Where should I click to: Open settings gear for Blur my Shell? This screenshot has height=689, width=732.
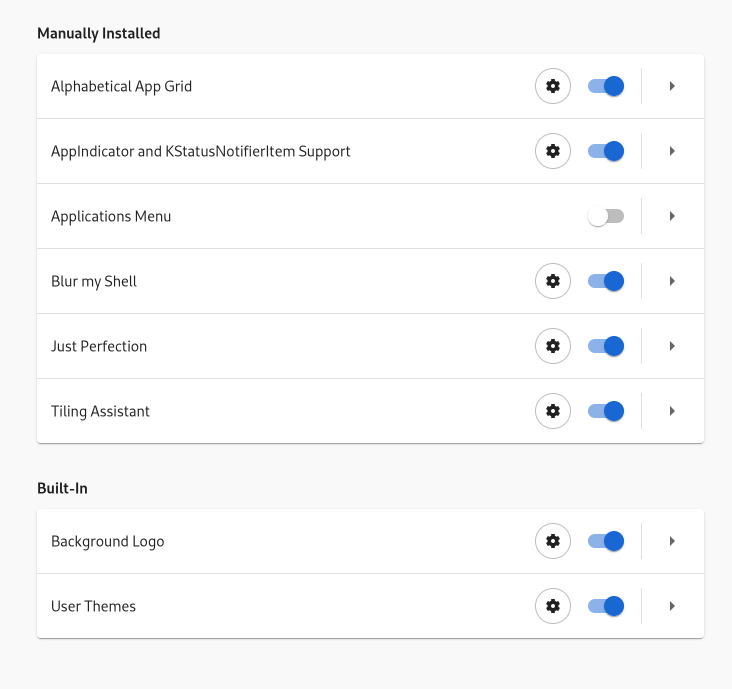point(553,281)
